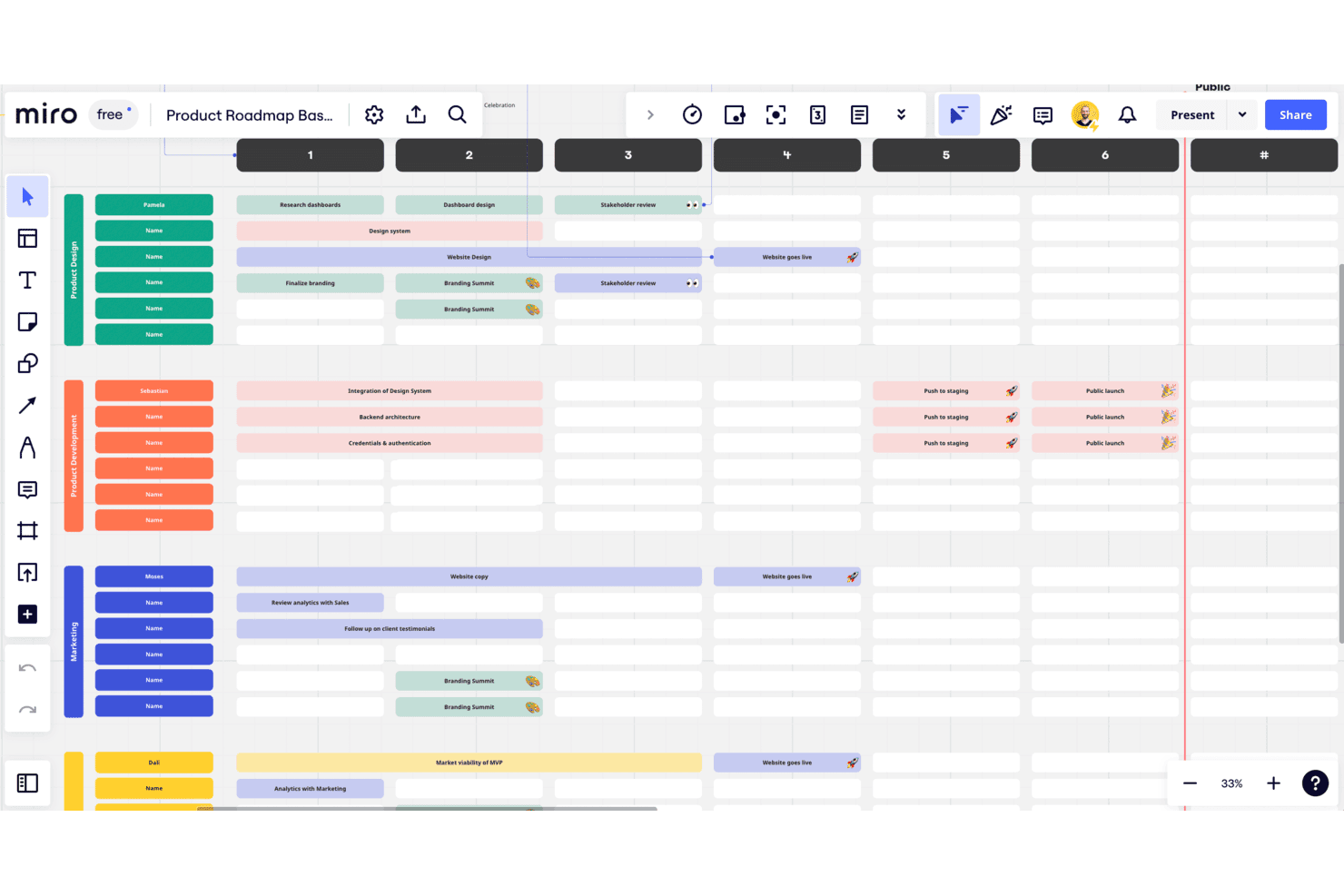Select the Sticky note tool
This screenshot has width=1344, height=896.
point(27,322)
